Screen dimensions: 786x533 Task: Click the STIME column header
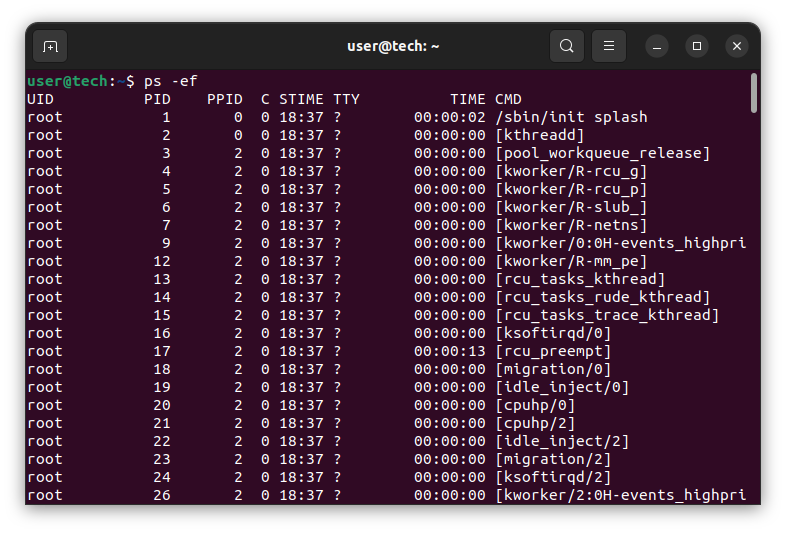tap(301, 99)
